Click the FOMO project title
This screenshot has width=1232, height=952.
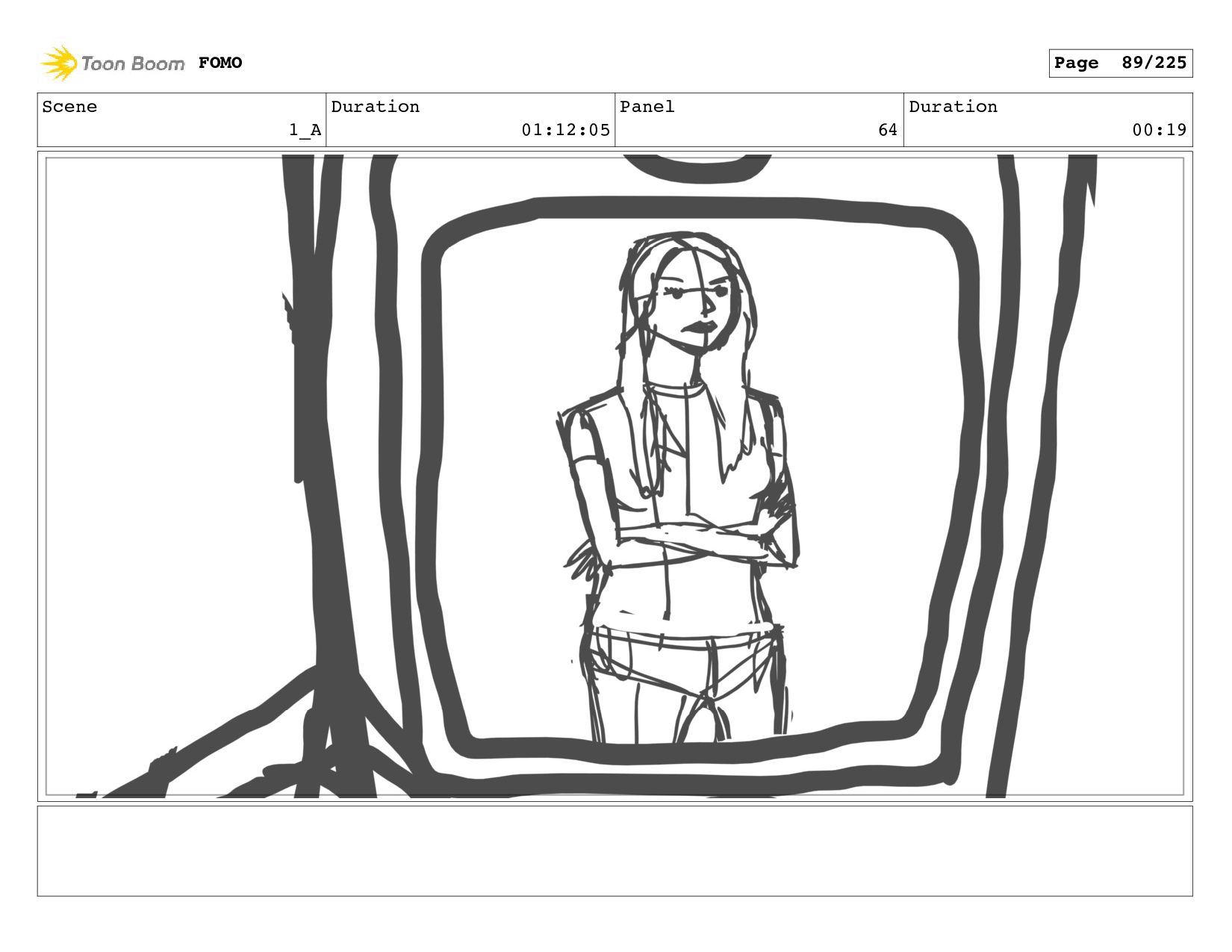point(220,63)
